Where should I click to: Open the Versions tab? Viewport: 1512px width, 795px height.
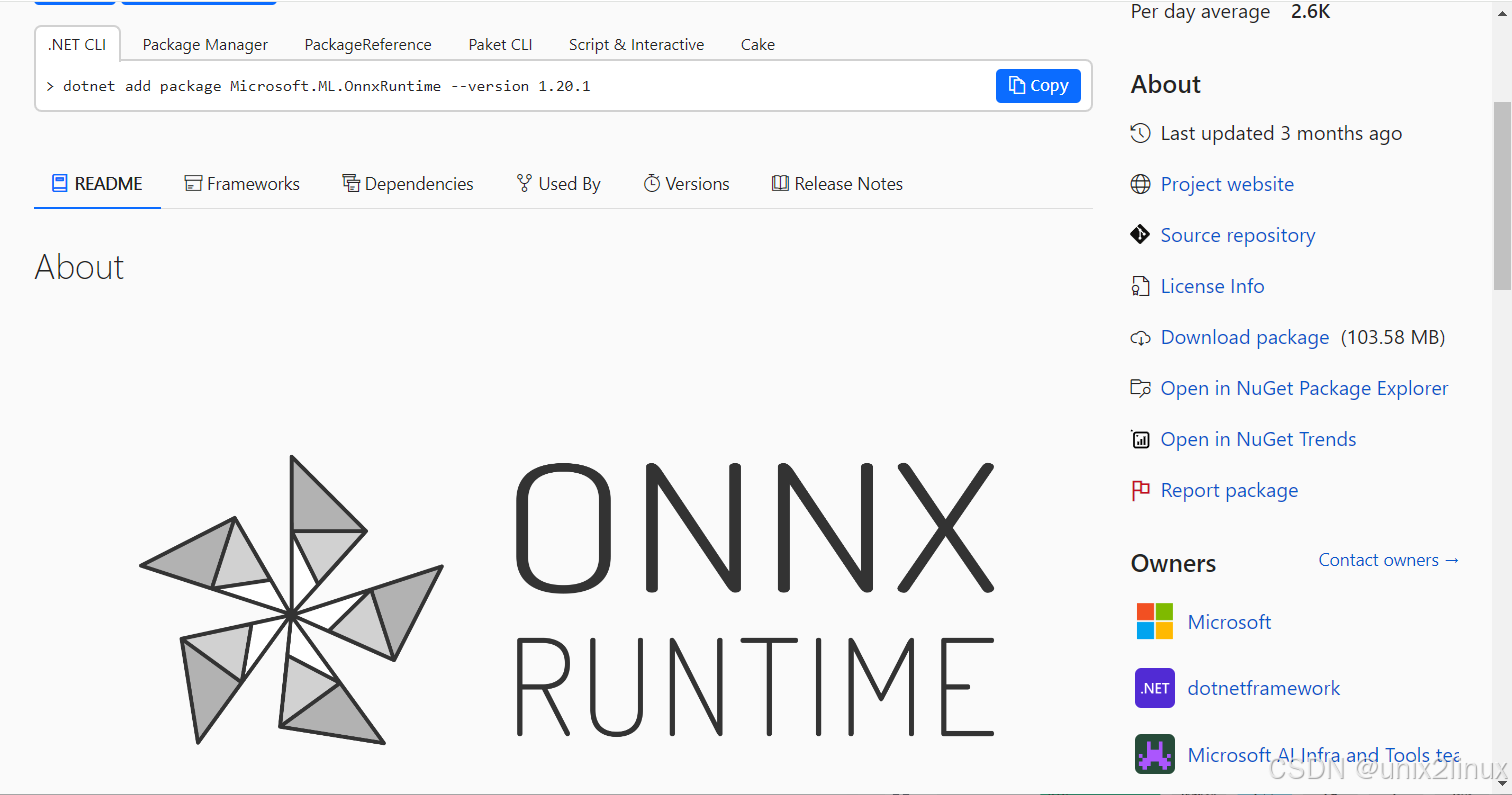click(686, 184)
